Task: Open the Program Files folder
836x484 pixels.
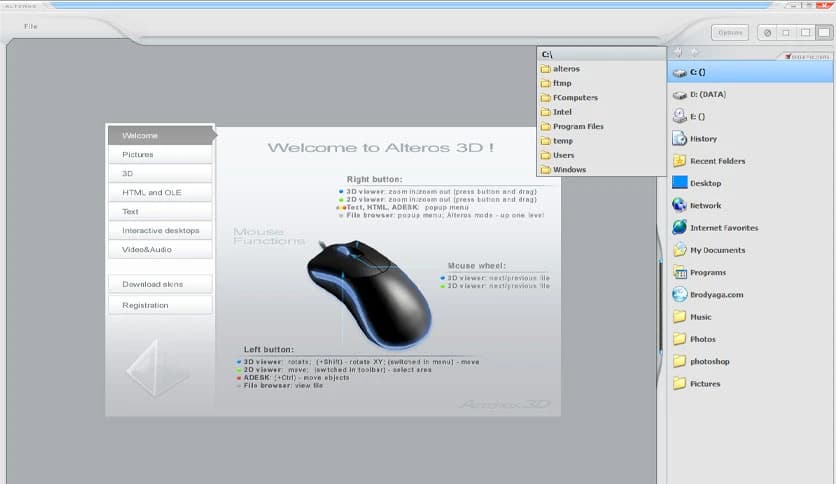Action: pyautogui.click(x=572, y=126)
